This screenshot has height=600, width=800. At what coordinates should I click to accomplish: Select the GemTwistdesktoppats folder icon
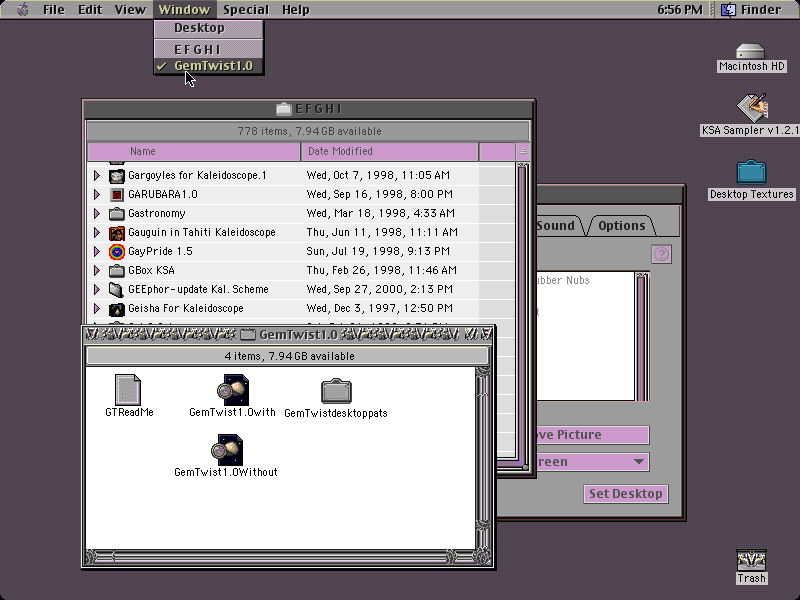pos(336,391)
